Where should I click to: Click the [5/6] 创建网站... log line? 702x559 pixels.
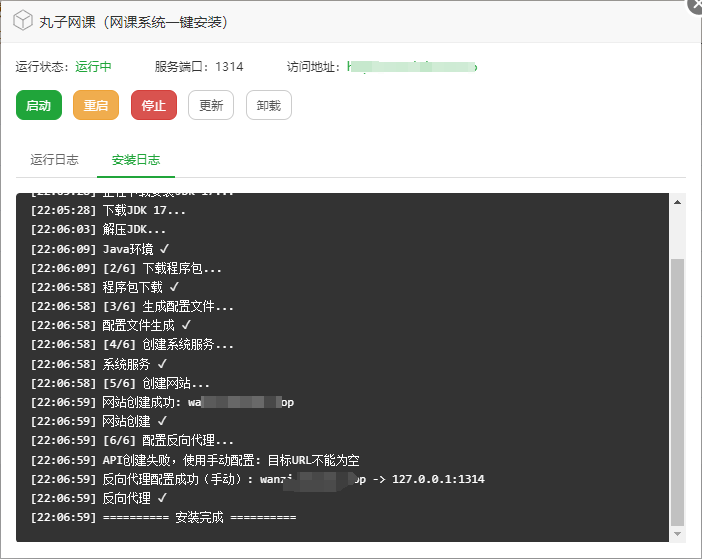pos(120,383)
